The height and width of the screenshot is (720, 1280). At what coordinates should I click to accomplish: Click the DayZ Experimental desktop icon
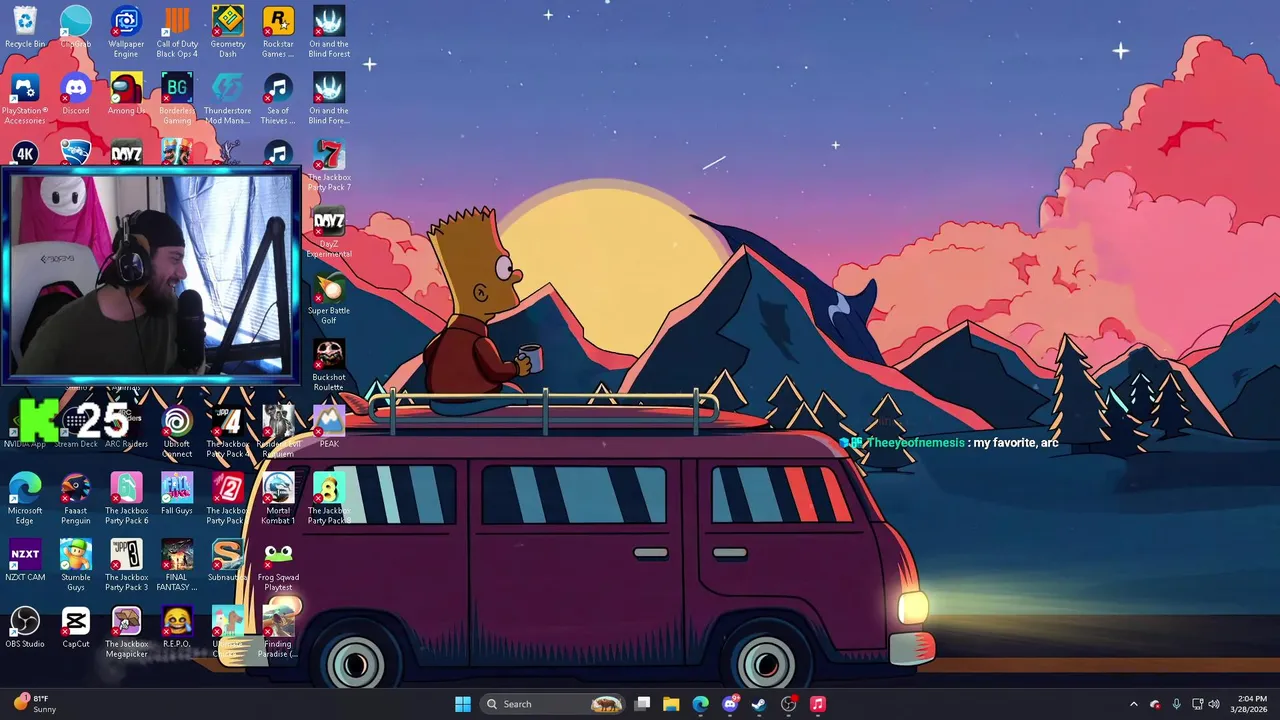[329, 233]
